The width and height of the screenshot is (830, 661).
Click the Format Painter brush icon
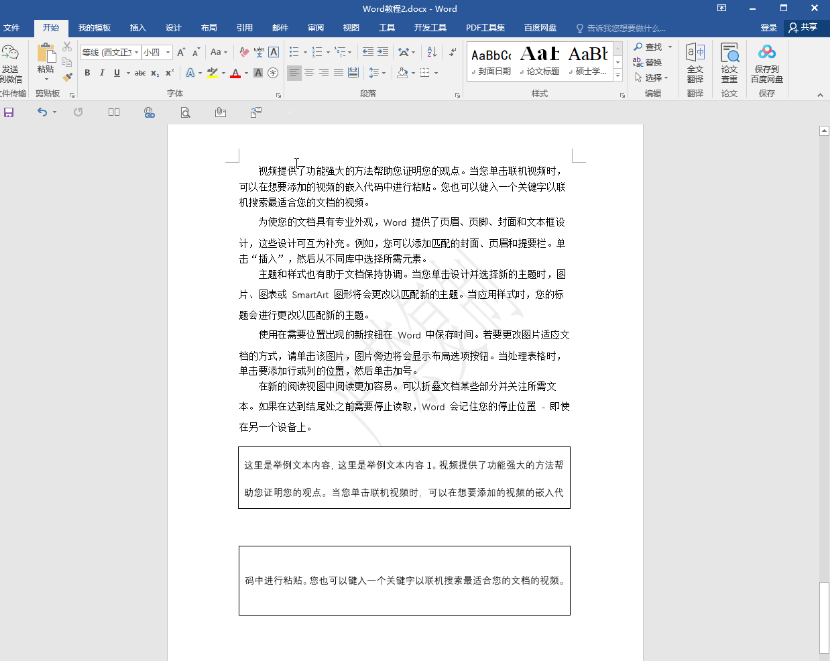[67, 76]
